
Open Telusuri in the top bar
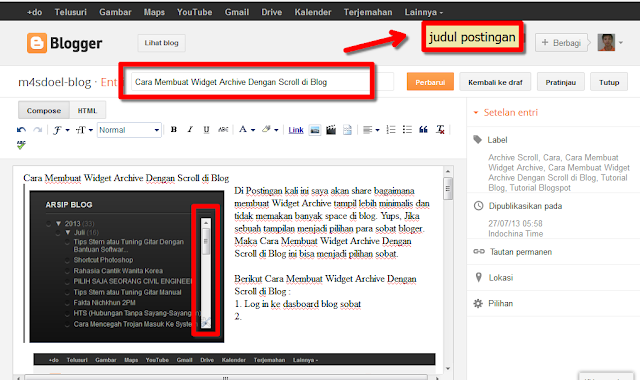(x=71, y=12)
